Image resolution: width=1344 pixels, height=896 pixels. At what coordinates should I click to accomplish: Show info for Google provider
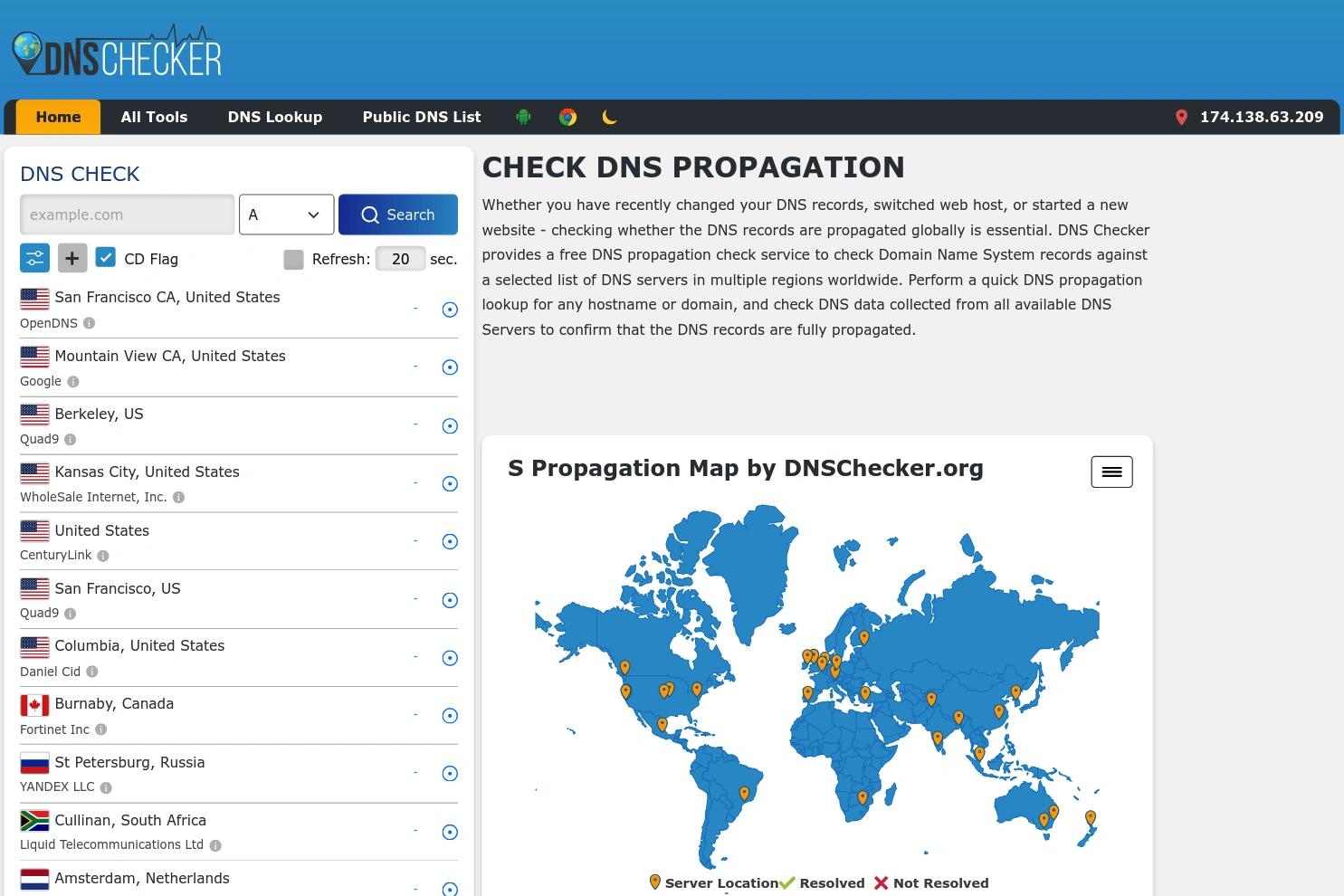point(73,381)
